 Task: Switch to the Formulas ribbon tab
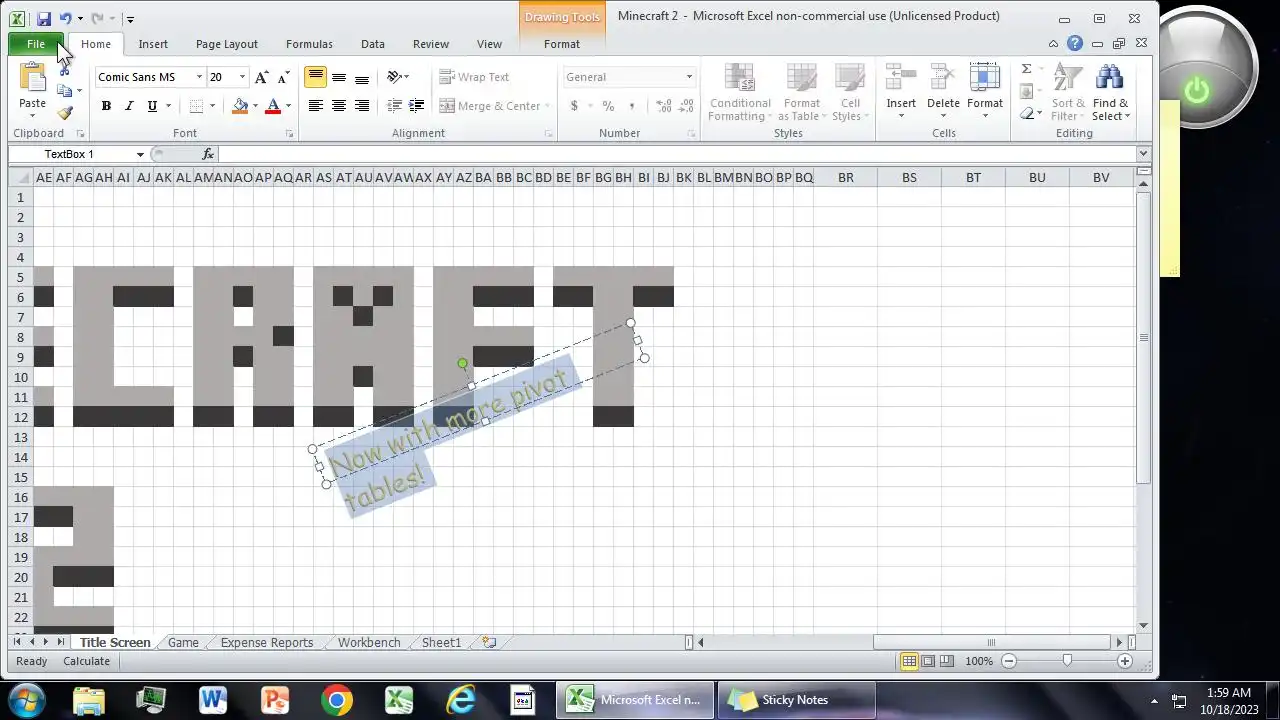coord(309,44)
